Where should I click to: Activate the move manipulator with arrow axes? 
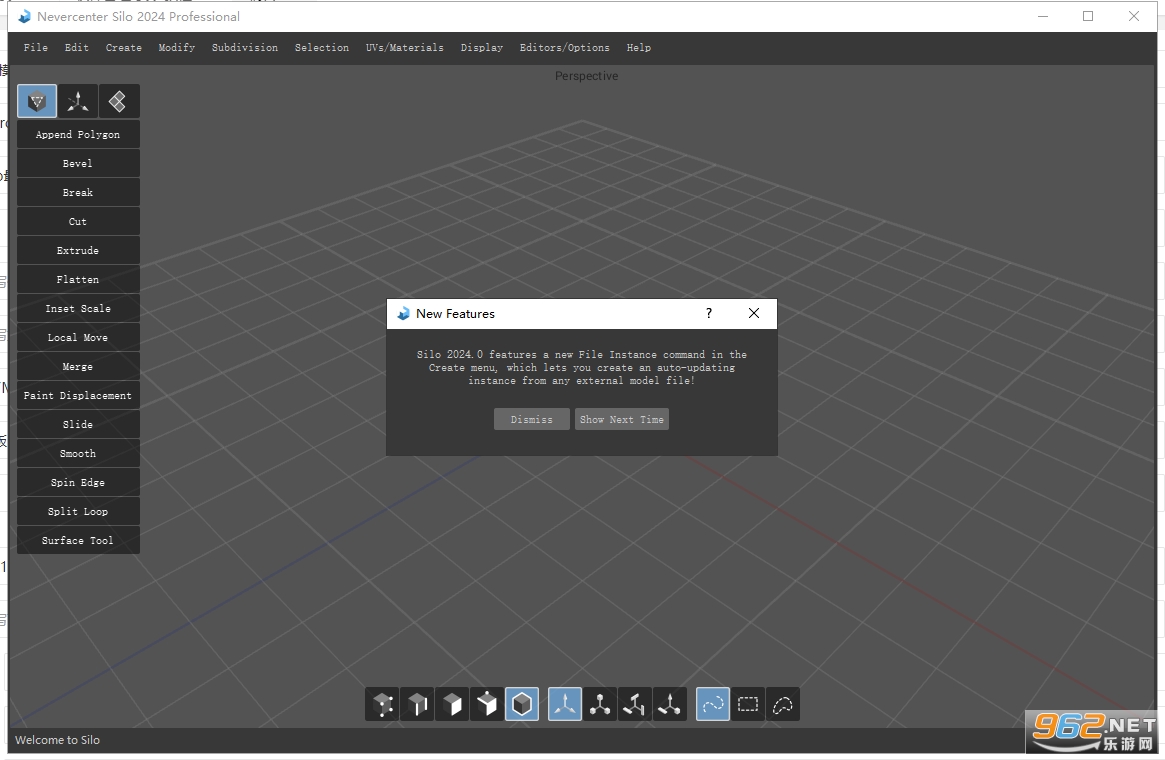(x=565, y=704)
